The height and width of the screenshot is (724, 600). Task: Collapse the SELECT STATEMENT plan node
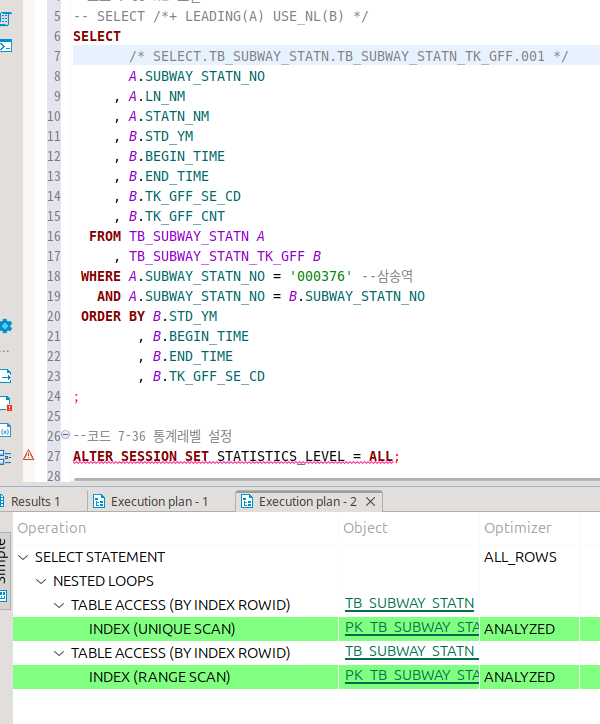pyautogui.click(x=24, y=557)
